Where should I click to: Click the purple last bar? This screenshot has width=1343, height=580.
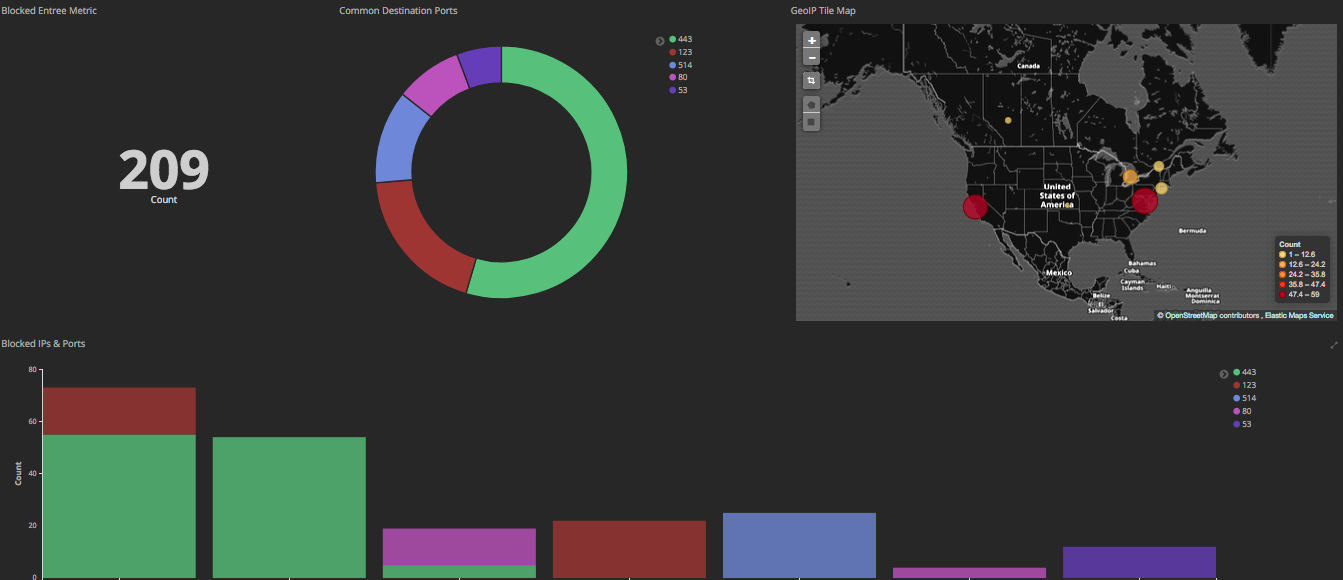tap(1139, 562)
